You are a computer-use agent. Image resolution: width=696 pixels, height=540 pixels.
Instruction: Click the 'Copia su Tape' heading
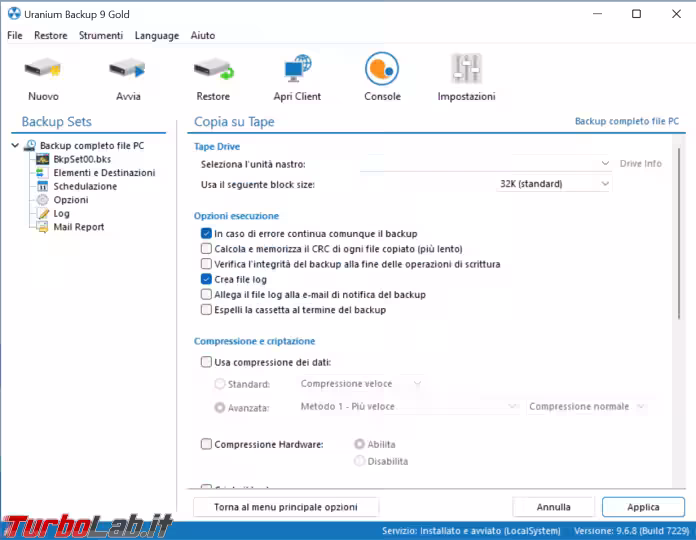234,122
